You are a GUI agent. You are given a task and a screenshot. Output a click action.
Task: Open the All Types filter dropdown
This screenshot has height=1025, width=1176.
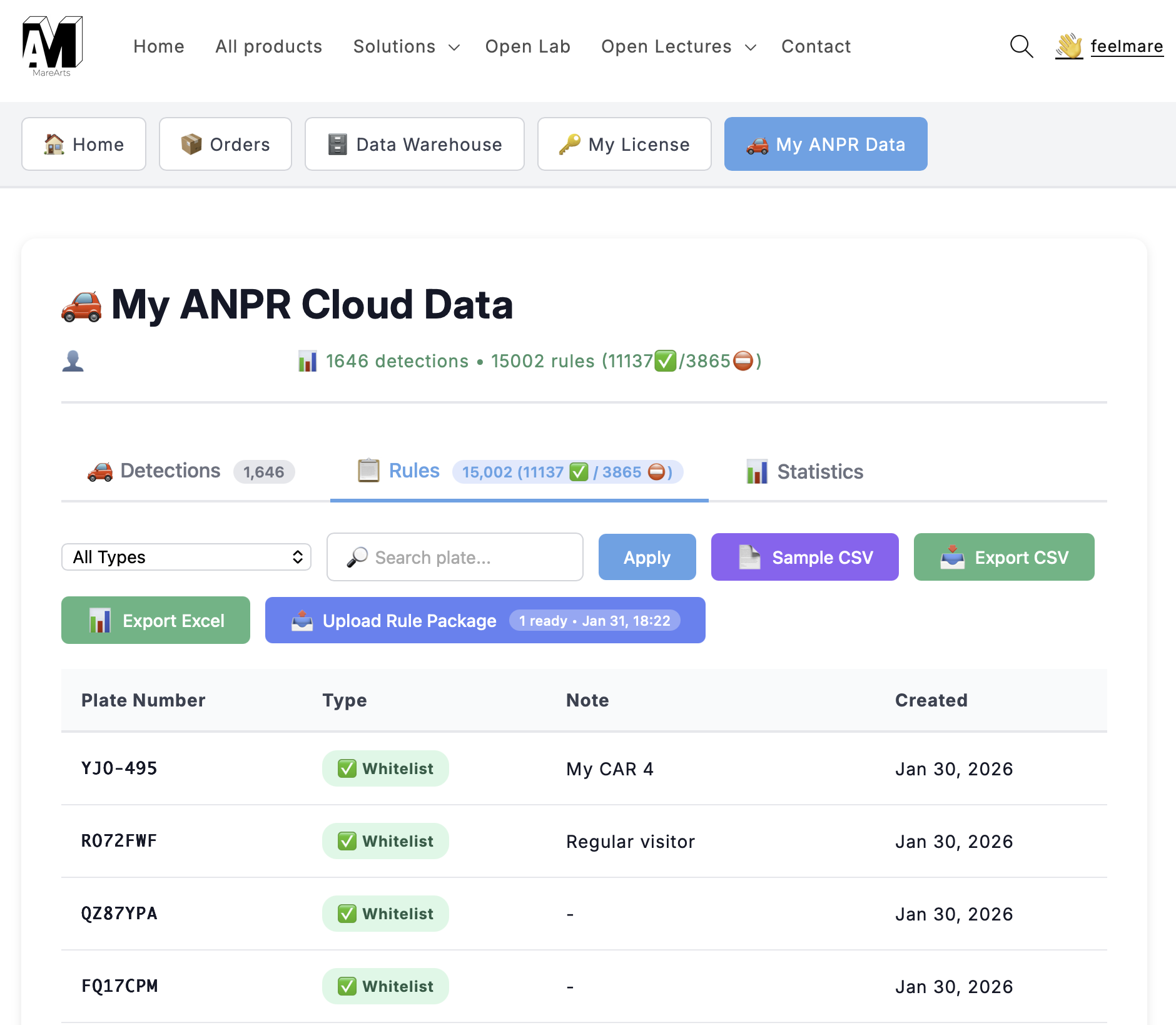click(186, 557)
